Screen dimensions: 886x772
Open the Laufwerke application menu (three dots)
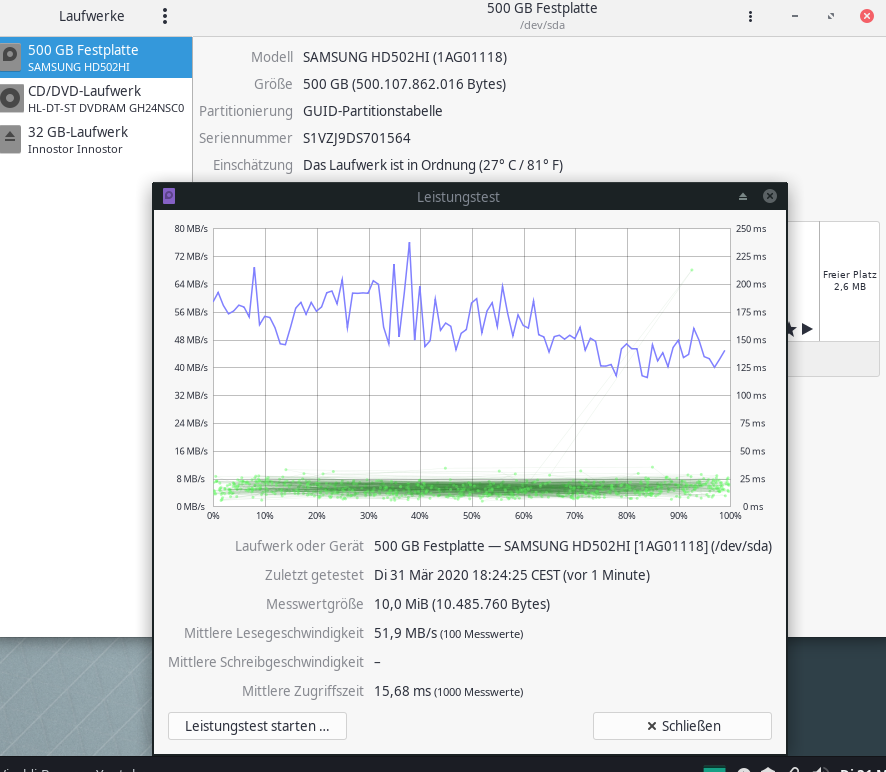tap(165, 16)
